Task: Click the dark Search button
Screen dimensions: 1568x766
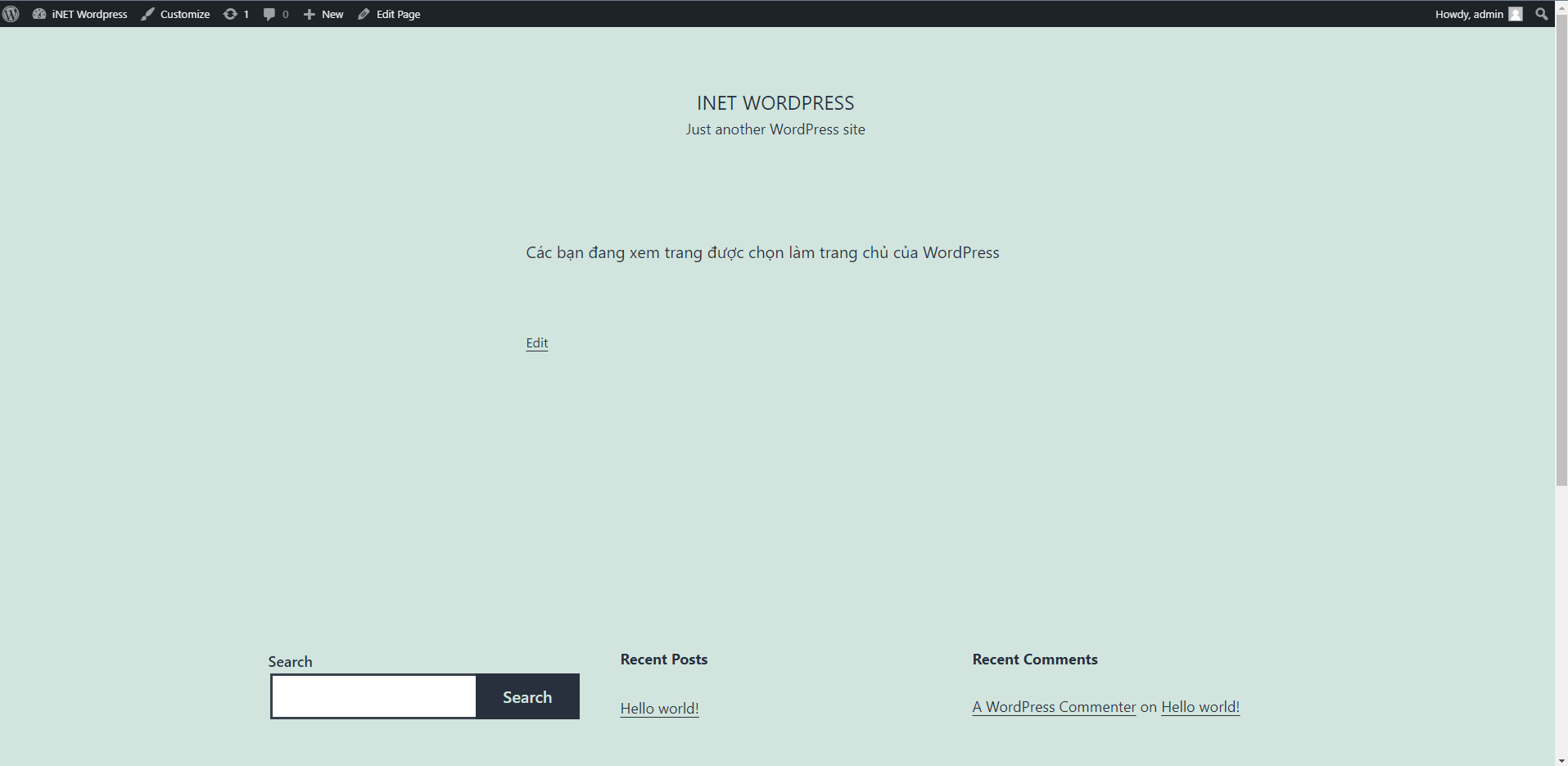Action: click(527, 697)
